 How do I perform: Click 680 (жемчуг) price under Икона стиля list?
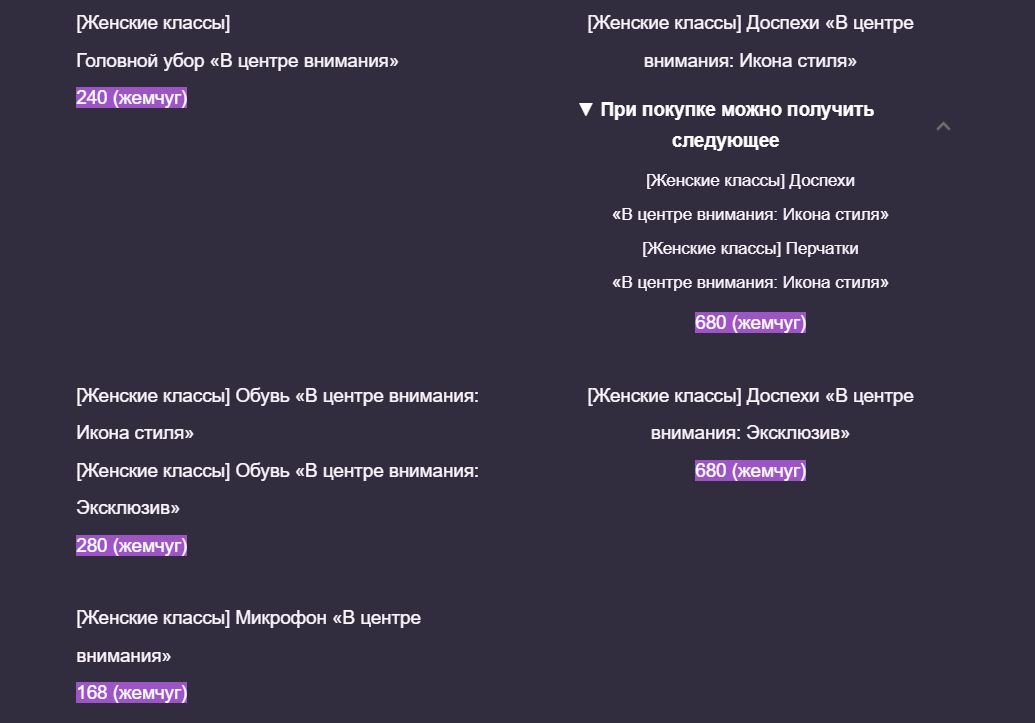(x=750, y=323)
